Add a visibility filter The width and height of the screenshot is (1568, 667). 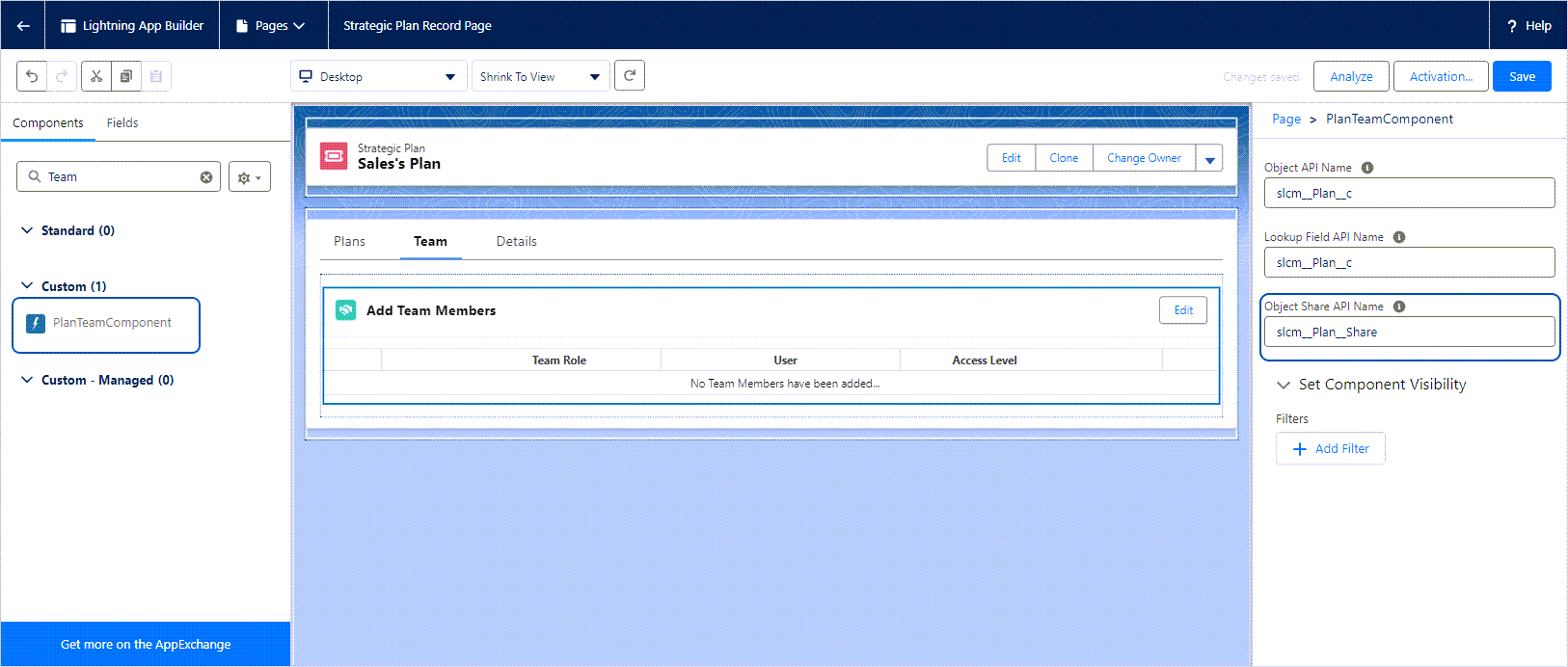(1331, 448)
